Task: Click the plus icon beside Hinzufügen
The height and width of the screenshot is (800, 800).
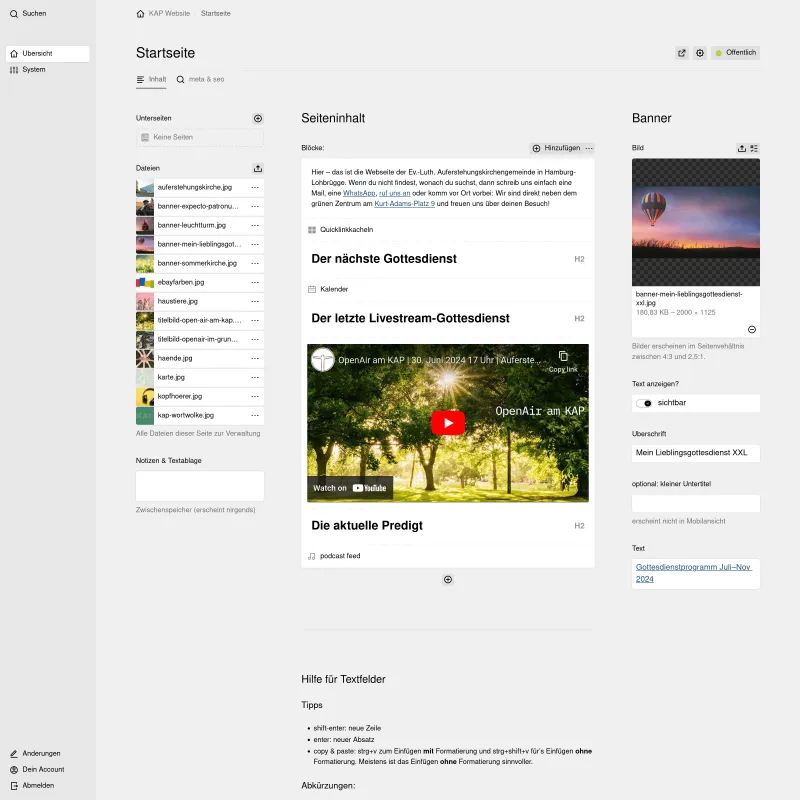Action: pyautogui.click(x=538, y=149)
